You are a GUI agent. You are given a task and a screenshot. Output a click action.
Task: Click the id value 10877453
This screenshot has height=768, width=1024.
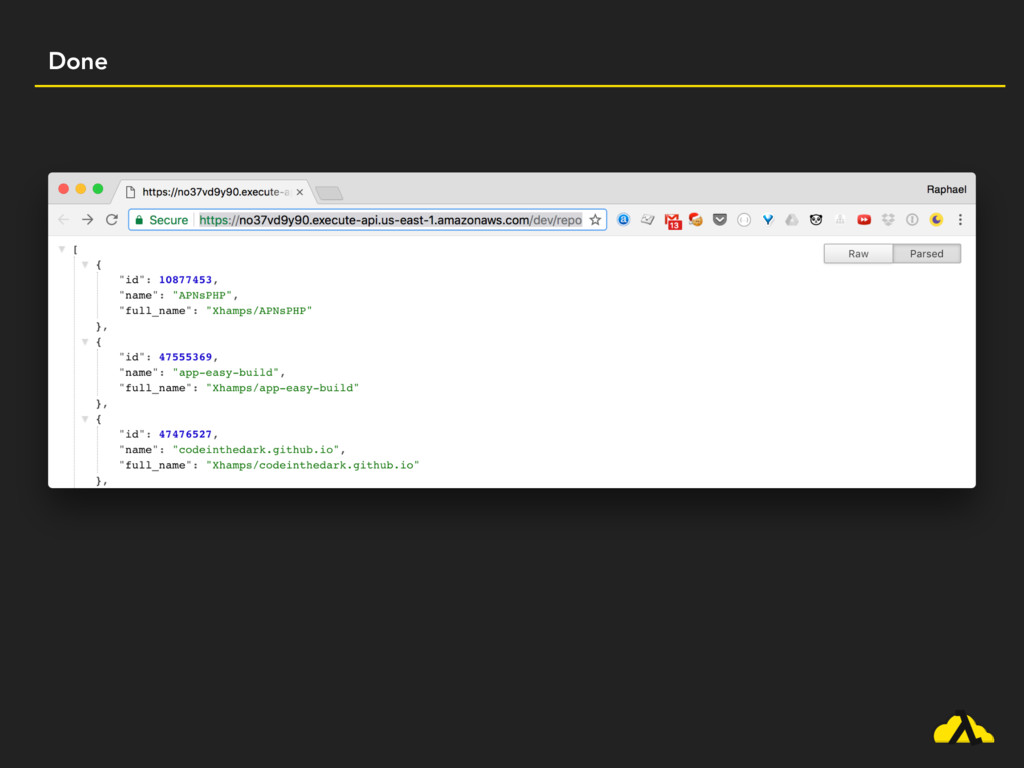[x=185, y=280]
